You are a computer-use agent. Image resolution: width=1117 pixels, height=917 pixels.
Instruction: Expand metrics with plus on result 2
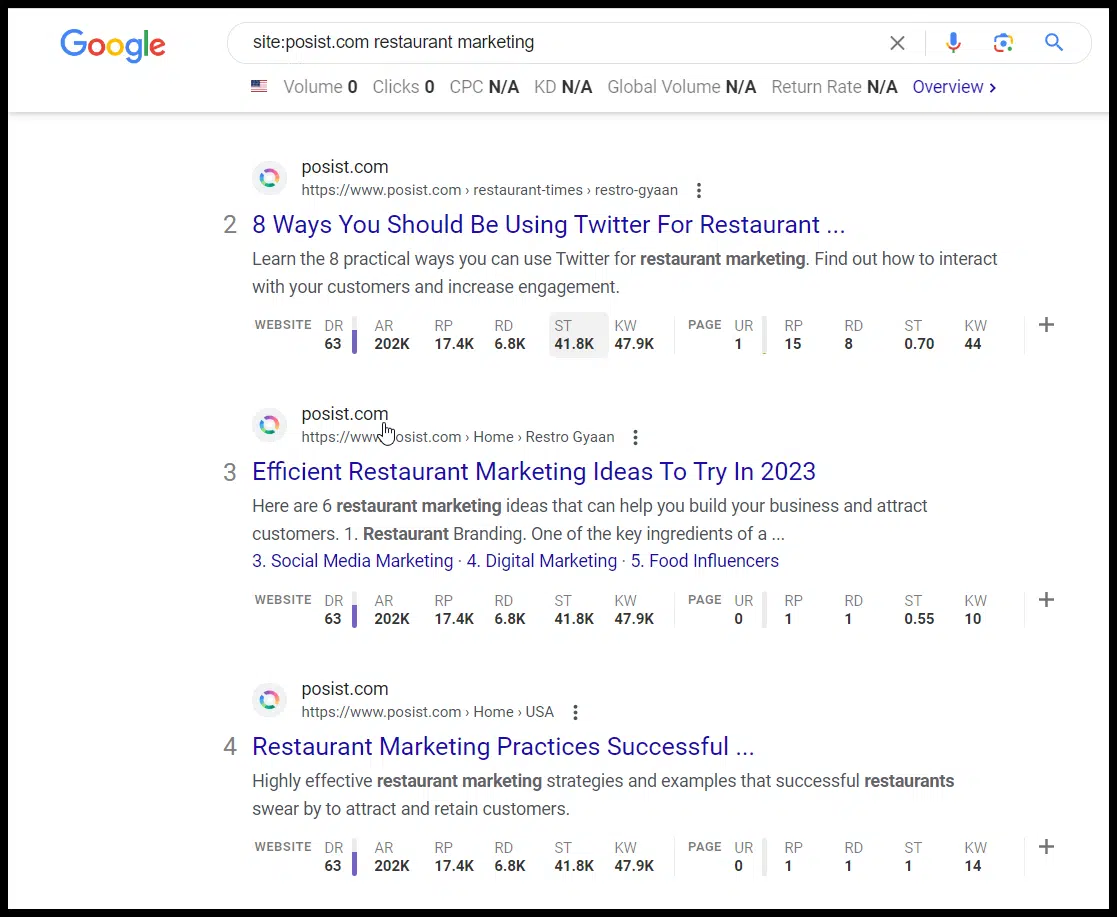point(1046,325)
